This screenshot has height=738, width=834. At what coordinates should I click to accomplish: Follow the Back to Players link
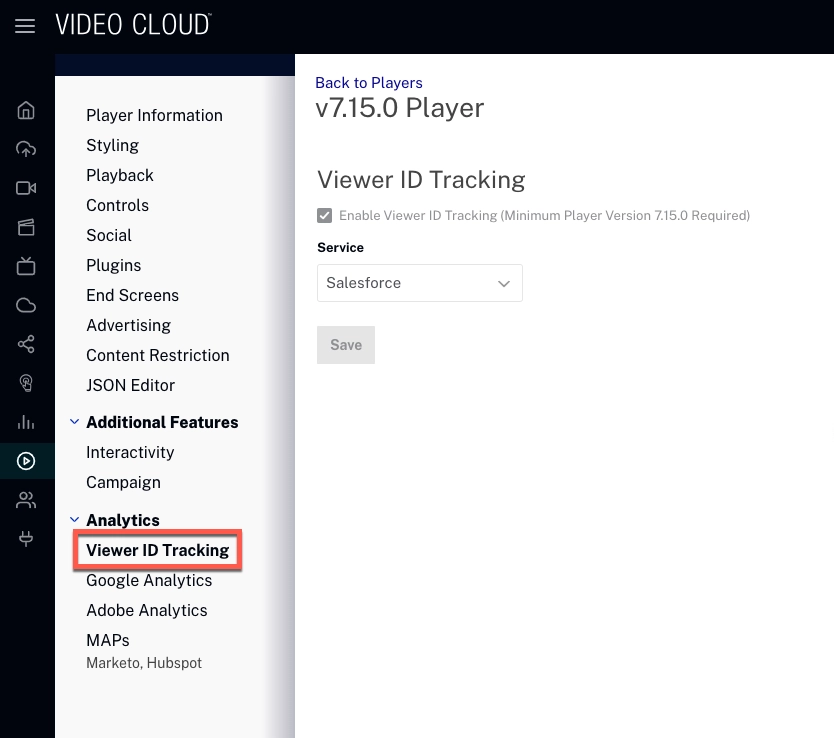[369, 83]
